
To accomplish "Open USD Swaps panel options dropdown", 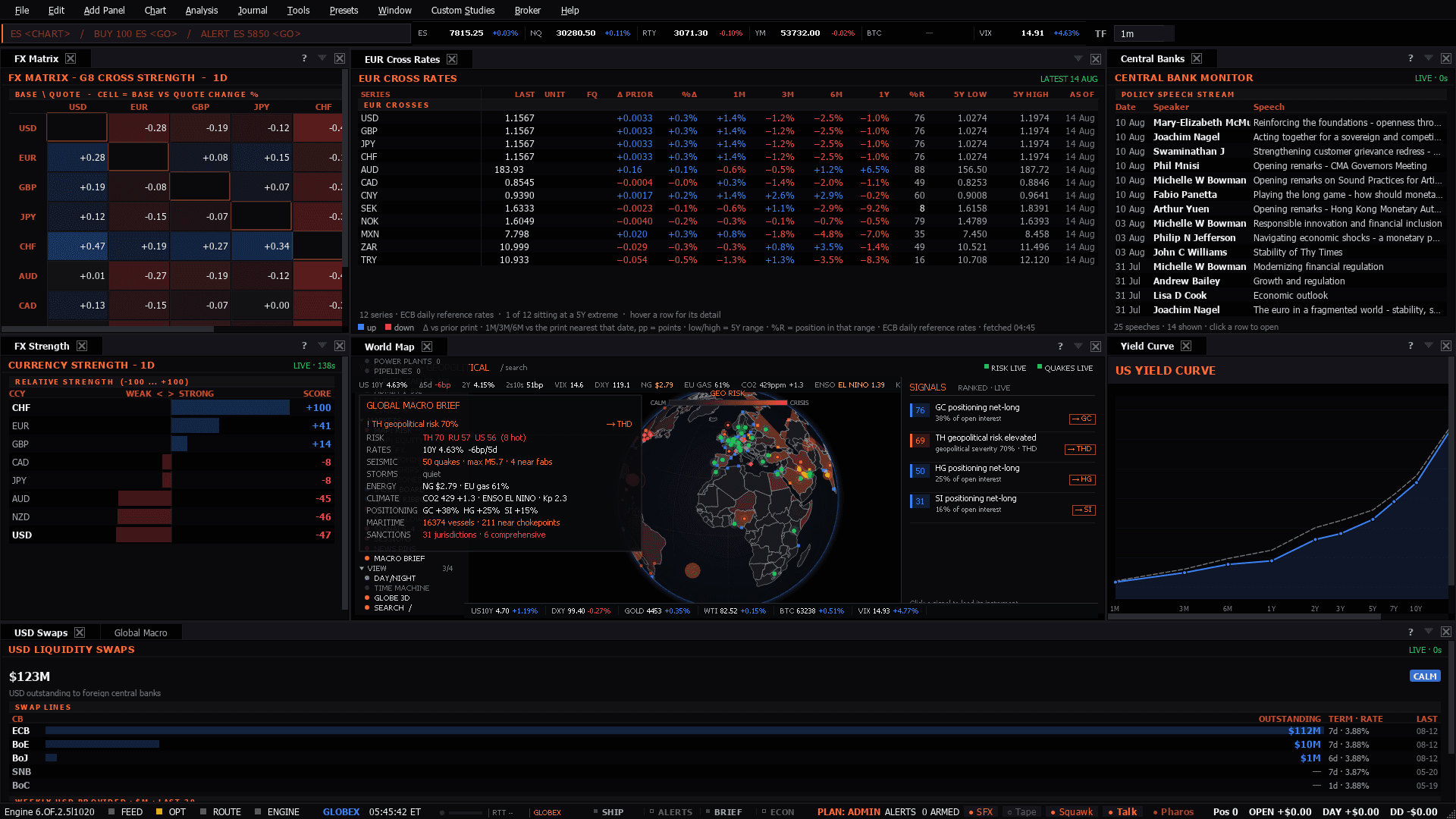I will tap(1429, 632).
